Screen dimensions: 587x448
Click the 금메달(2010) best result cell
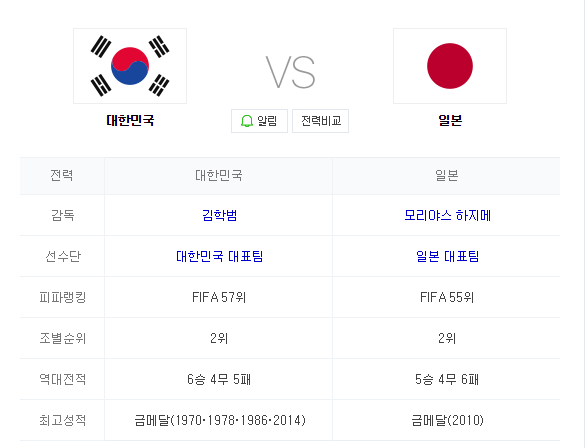coord(447,420)
